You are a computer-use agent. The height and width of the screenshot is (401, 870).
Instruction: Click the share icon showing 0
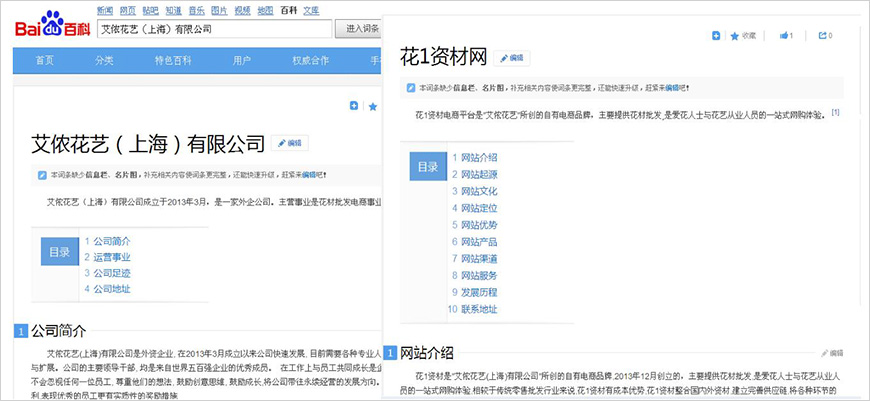point(824,36)
